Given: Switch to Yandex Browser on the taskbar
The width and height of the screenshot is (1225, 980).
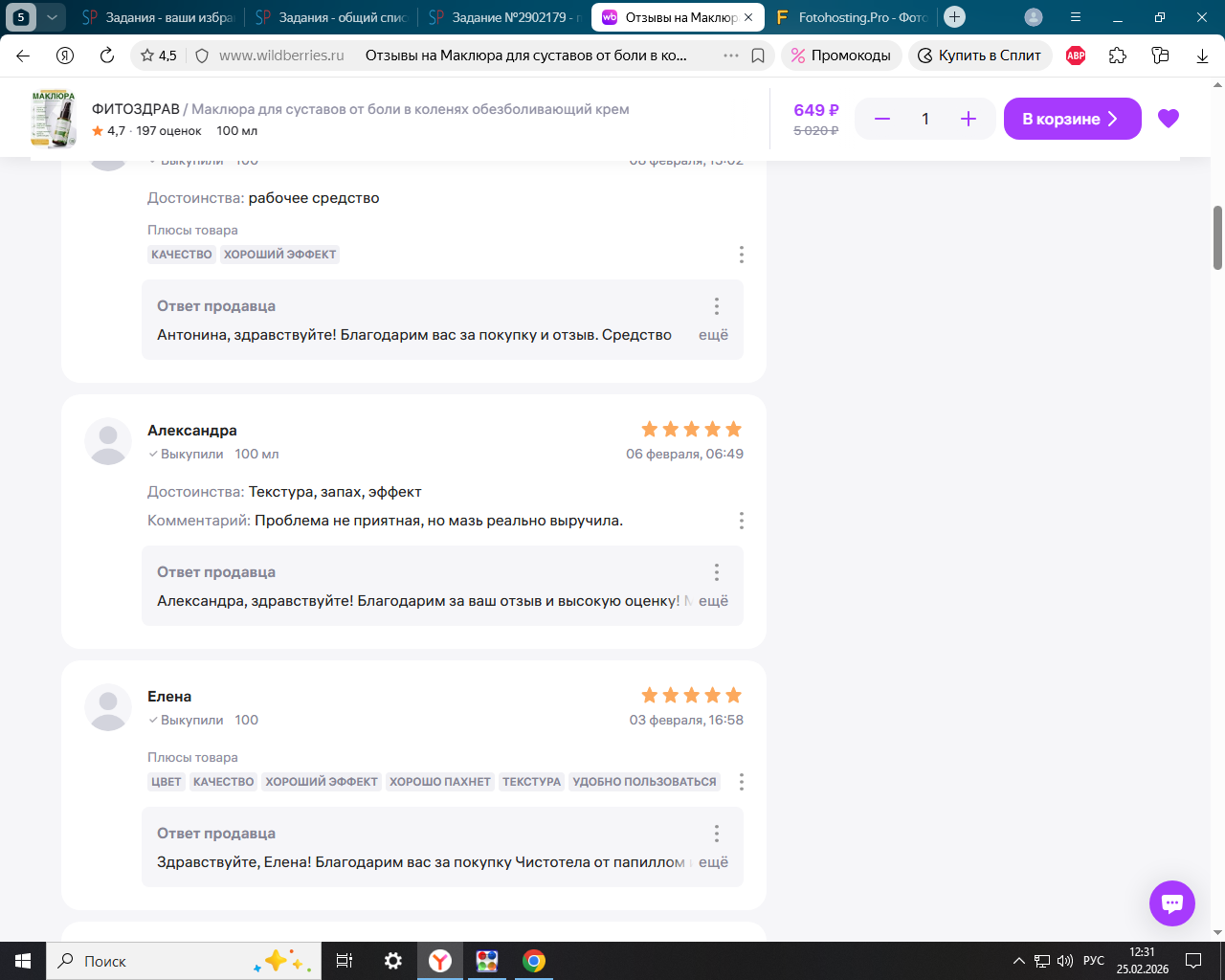Looking at the screenshot, I should pos(440,961).
